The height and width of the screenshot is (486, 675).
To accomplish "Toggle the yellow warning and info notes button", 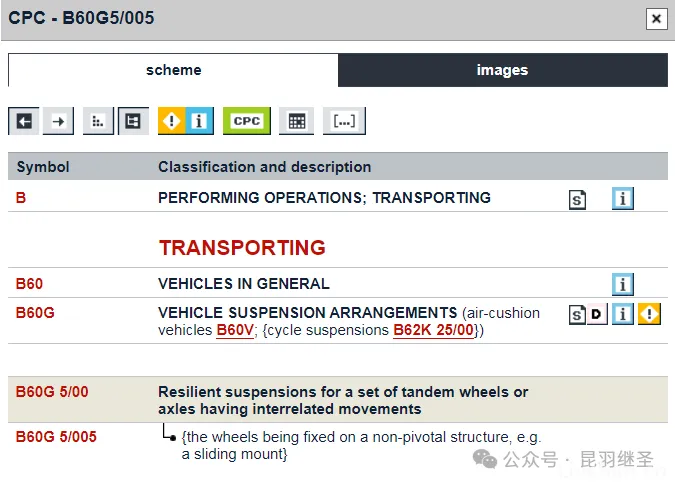I will (x=186, y=121).
